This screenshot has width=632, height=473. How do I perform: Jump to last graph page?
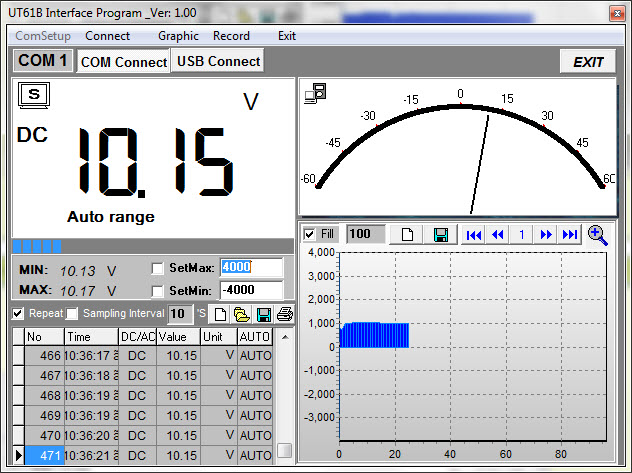click(x=570, y=234)
